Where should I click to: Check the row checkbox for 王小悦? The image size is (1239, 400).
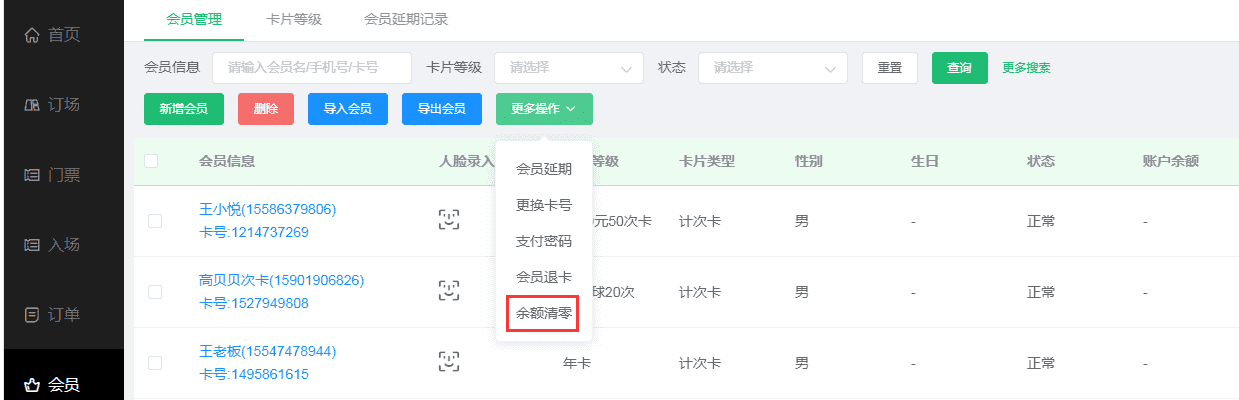coord(155,221)
